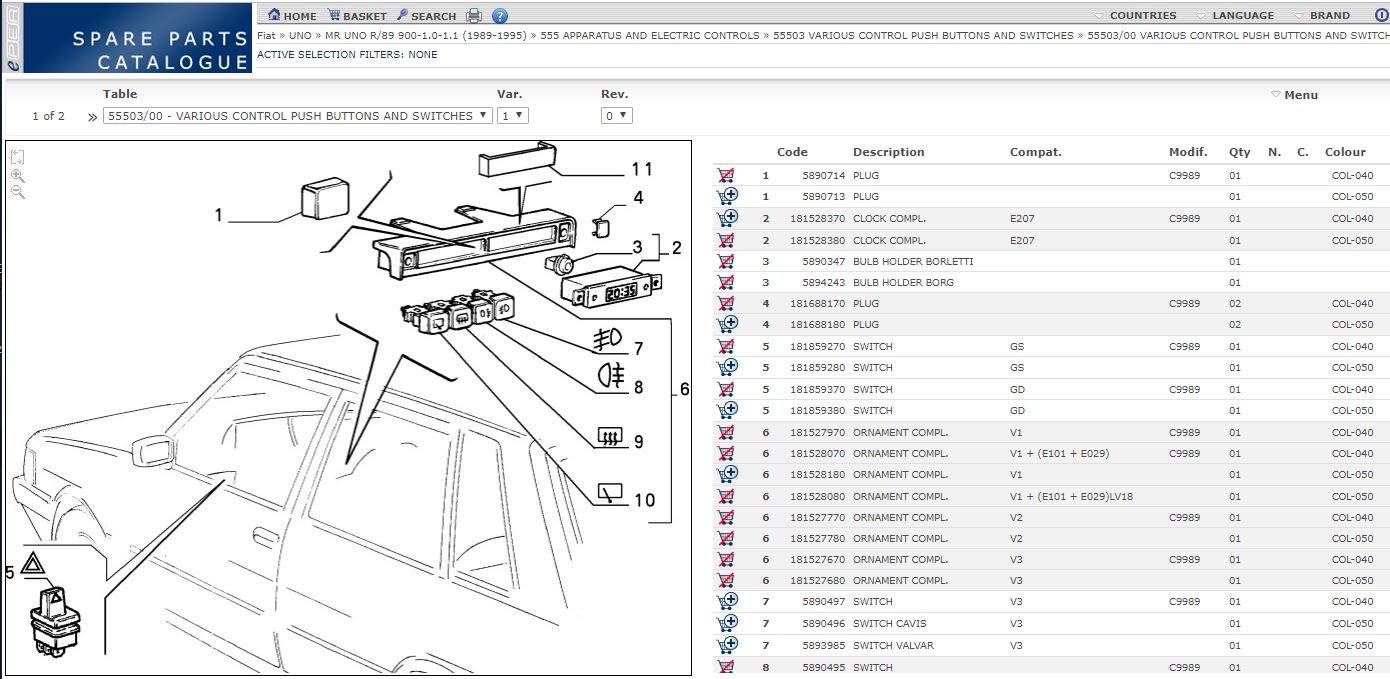Zoom in on the parts diagram
The height and width of the screenshot is (679, 1390).
(x=17, y=175)
